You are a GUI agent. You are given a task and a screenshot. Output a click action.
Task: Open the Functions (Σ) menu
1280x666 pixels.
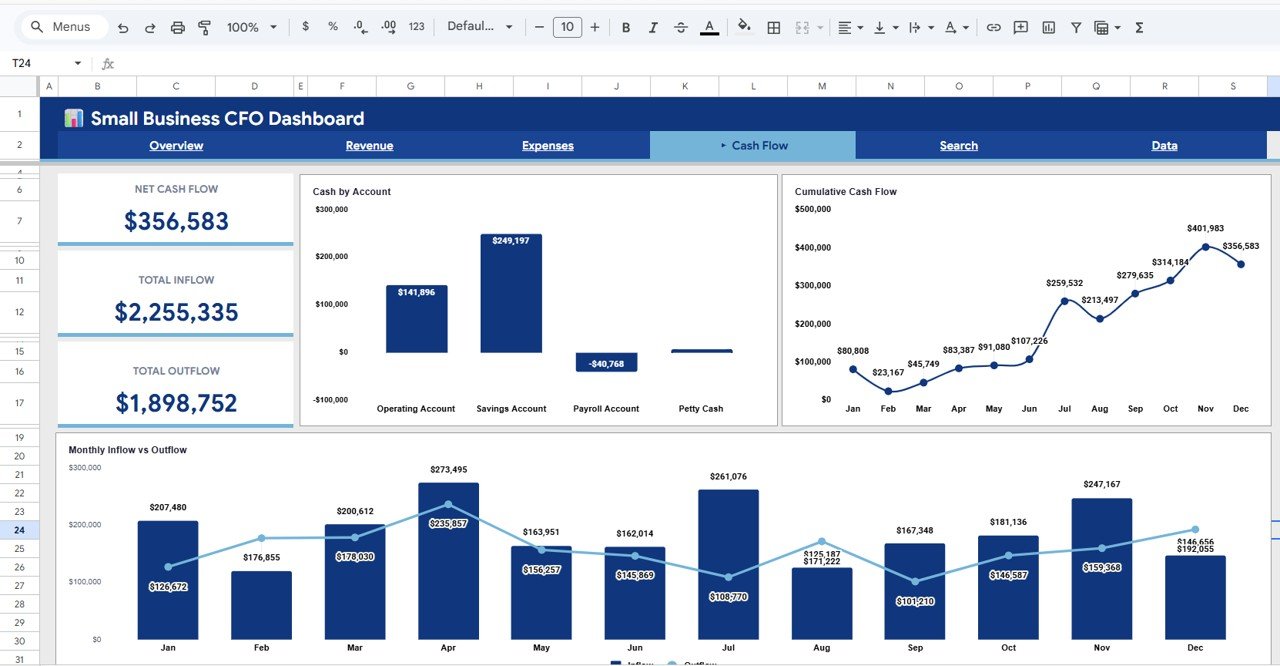pyautogui.click(x=1138, y=27)
